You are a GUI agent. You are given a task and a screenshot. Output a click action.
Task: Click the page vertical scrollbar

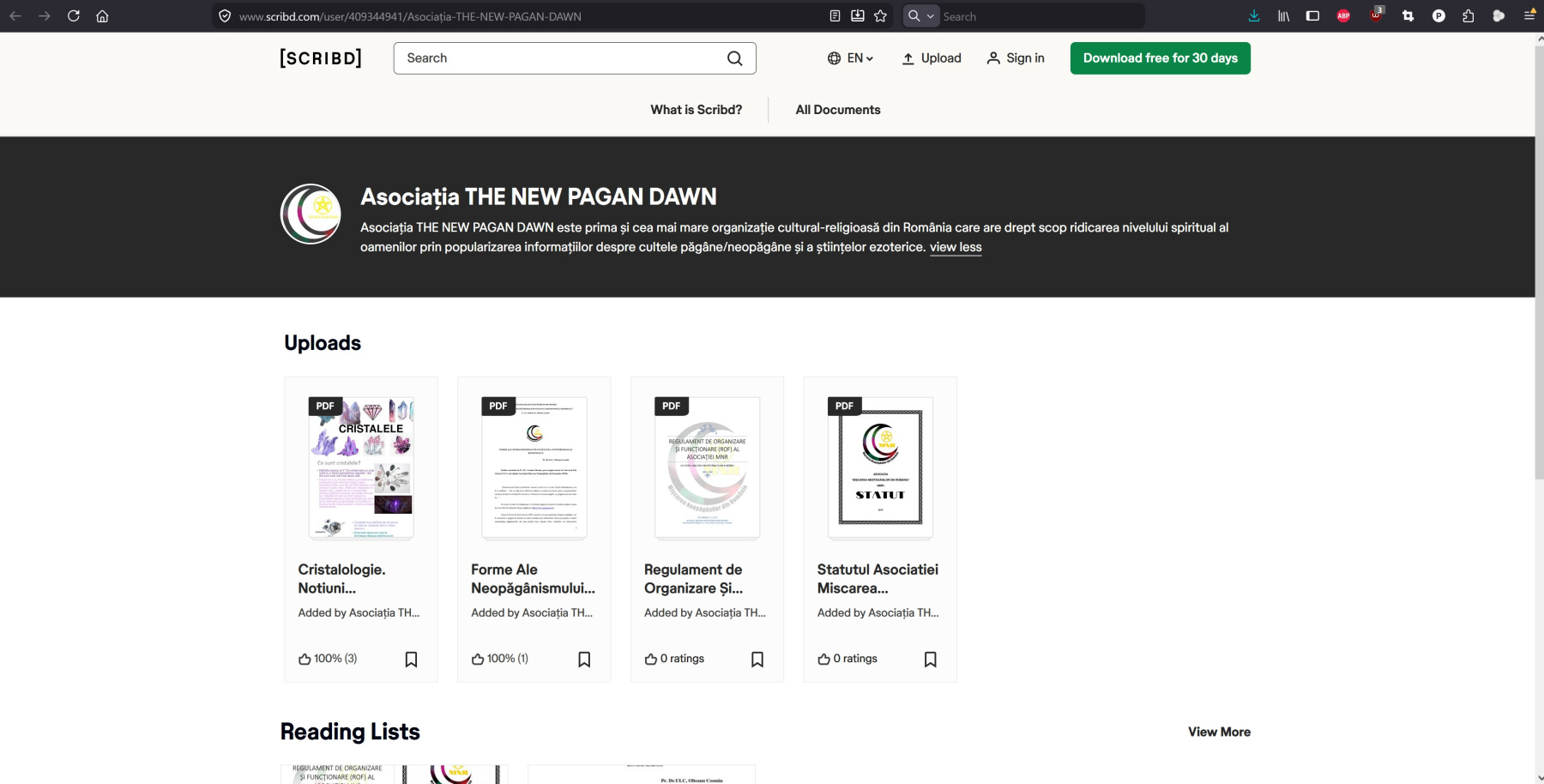tap(1539, 257)
